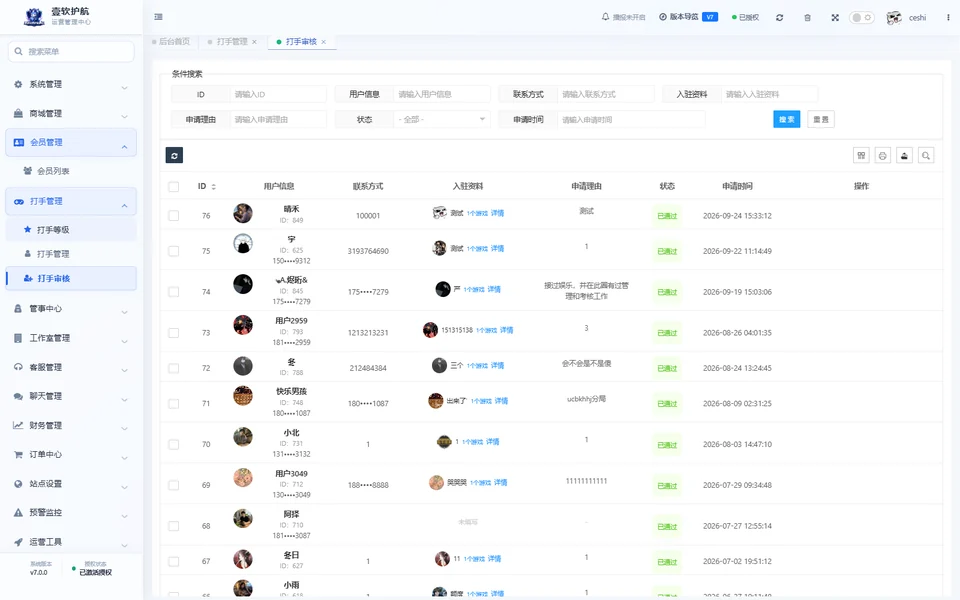Screen dimensions: 960x600
Task: Open the notification bell in the header
Action: (606, 17)
